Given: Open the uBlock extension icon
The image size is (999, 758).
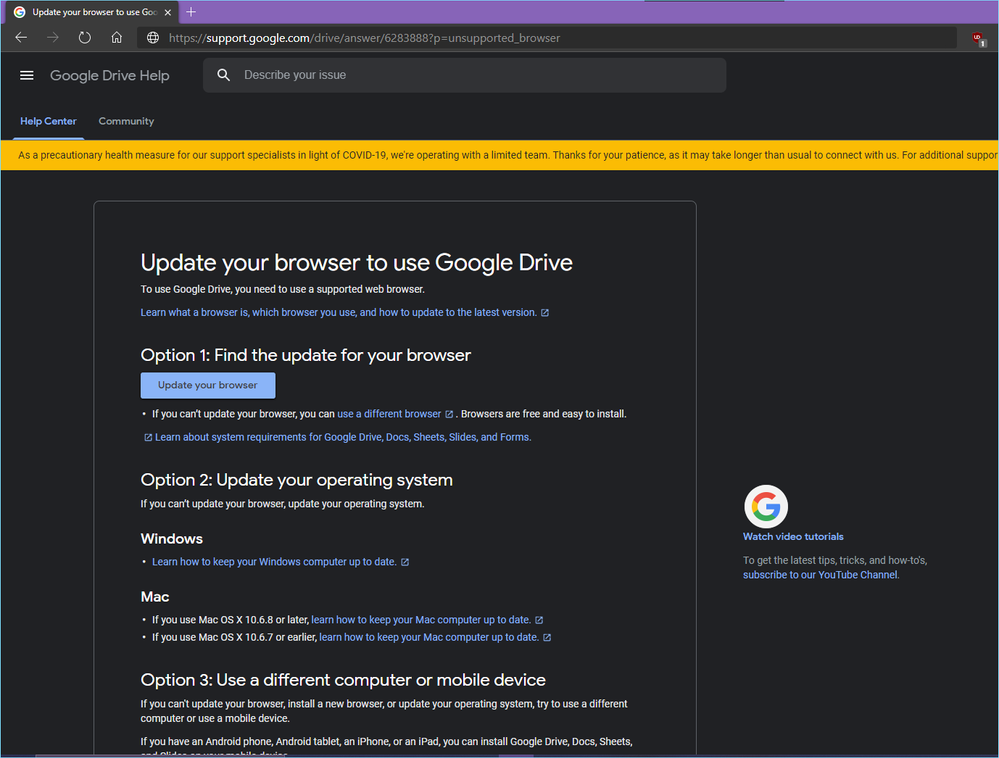Looking at the screenshot, I should pos(979,39).
